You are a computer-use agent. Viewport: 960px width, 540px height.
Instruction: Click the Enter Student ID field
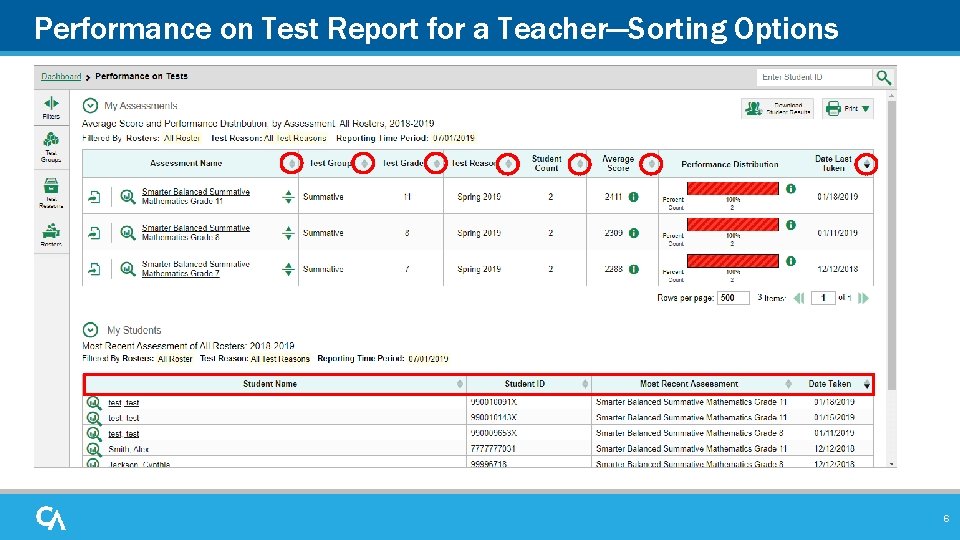pos(814,77)
